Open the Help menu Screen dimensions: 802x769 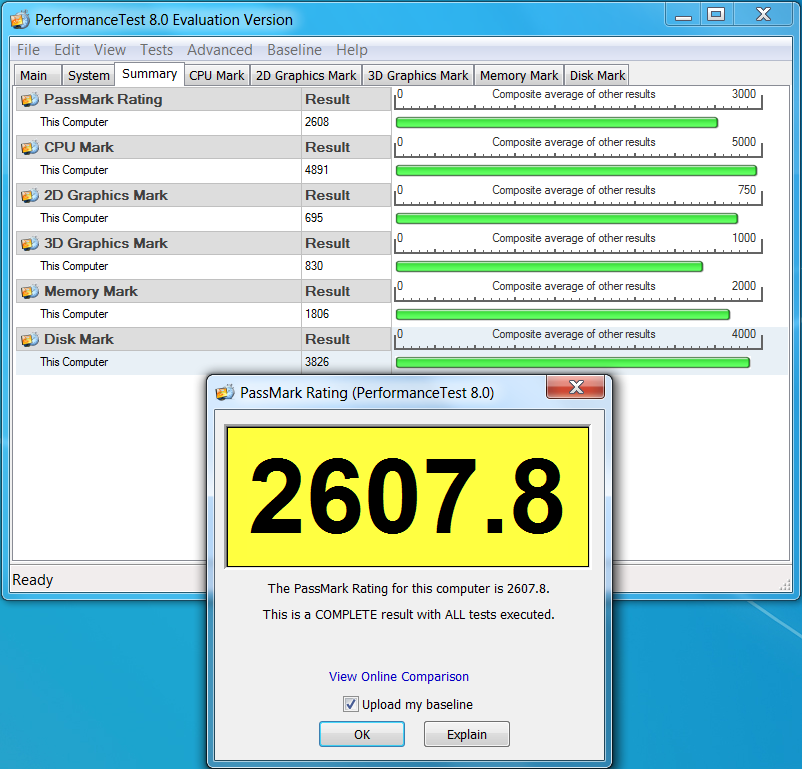pos(352,50)
